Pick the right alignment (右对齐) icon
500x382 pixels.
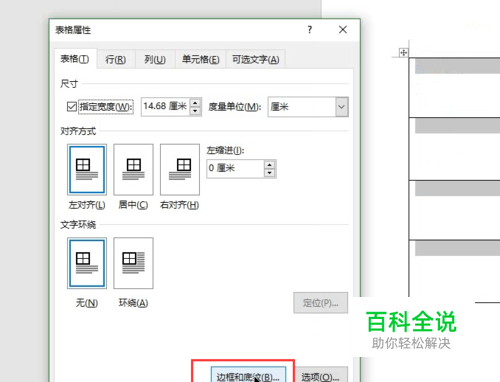(x=180, y=170)
